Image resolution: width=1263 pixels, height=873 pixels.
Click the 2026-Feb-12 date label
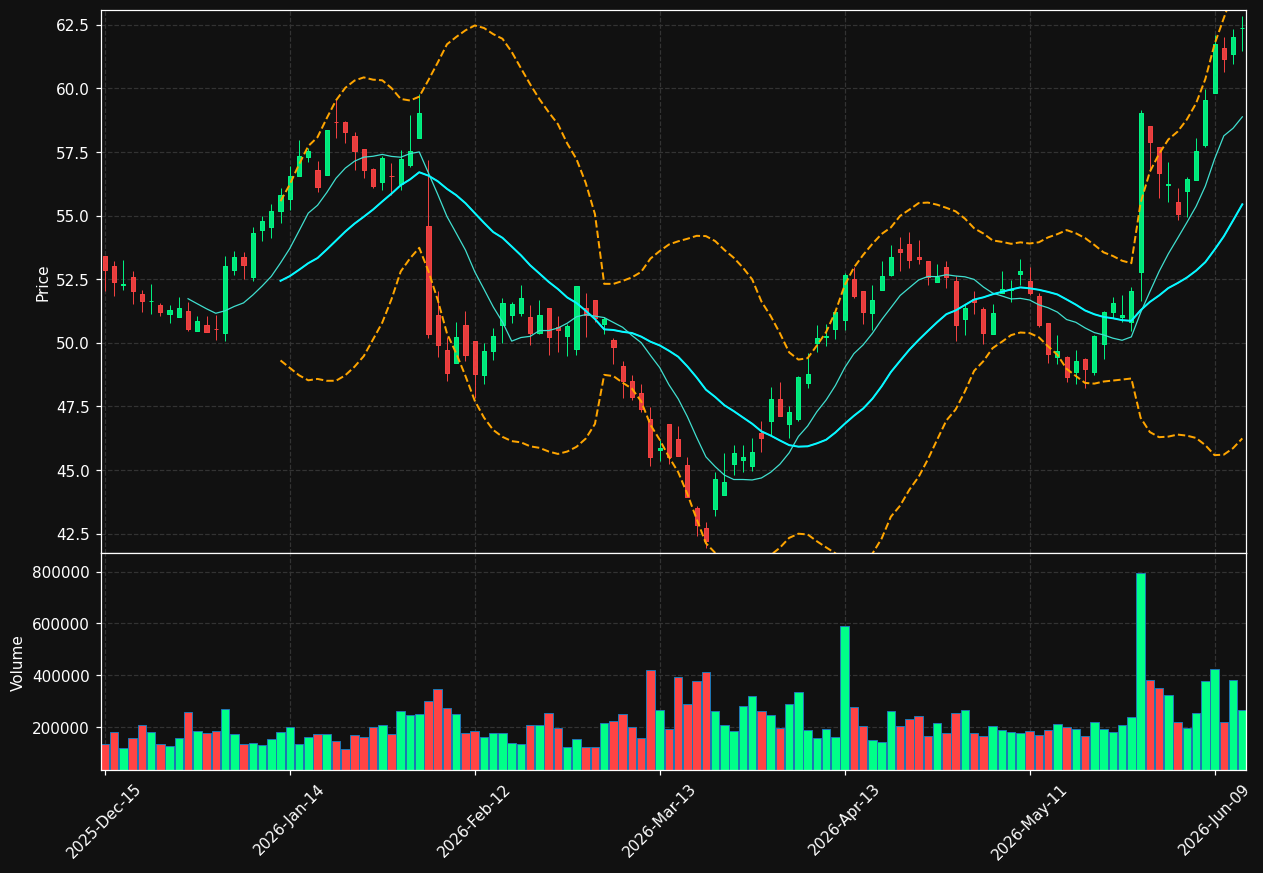(475, 822)
